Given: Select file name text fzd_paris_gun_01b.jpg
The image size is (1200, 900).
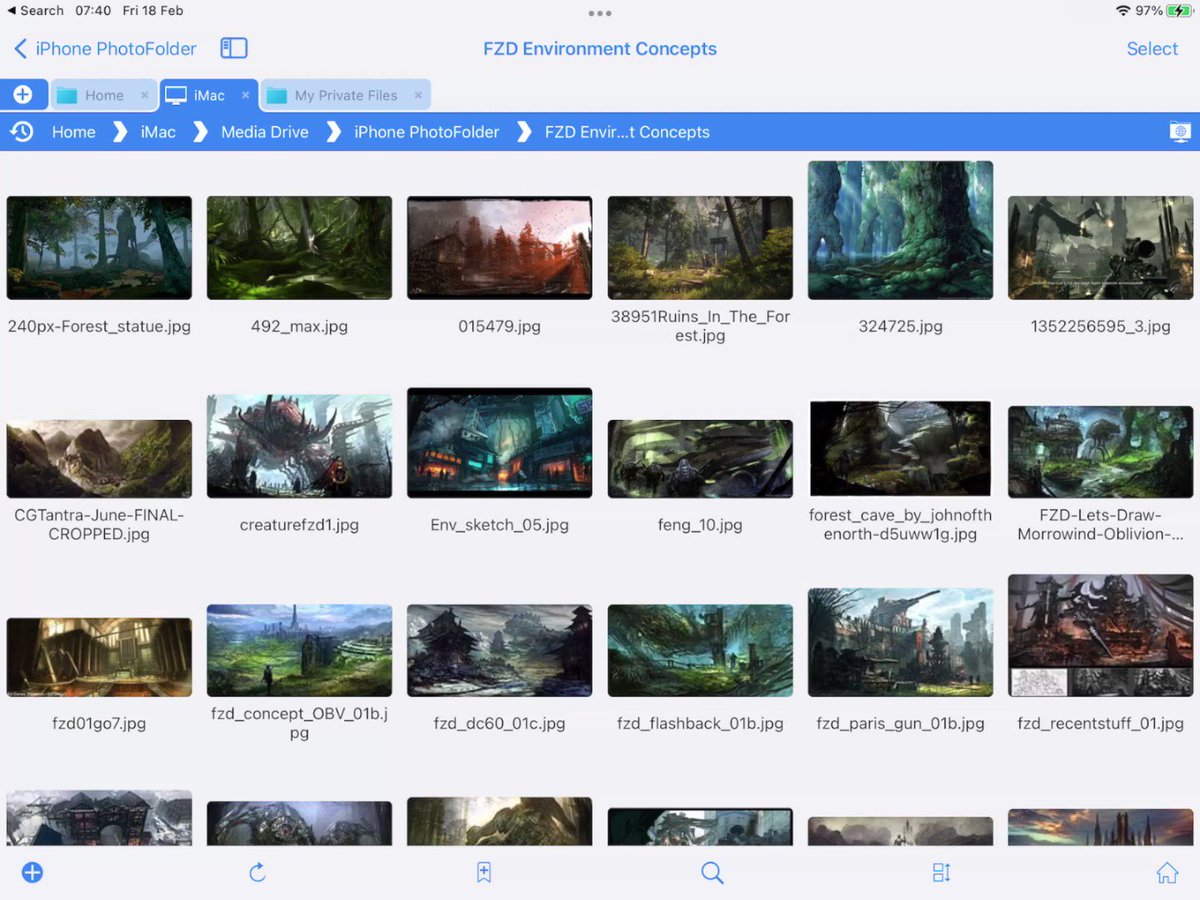Looking at the screenshot, I should click(x=900, y=724).
